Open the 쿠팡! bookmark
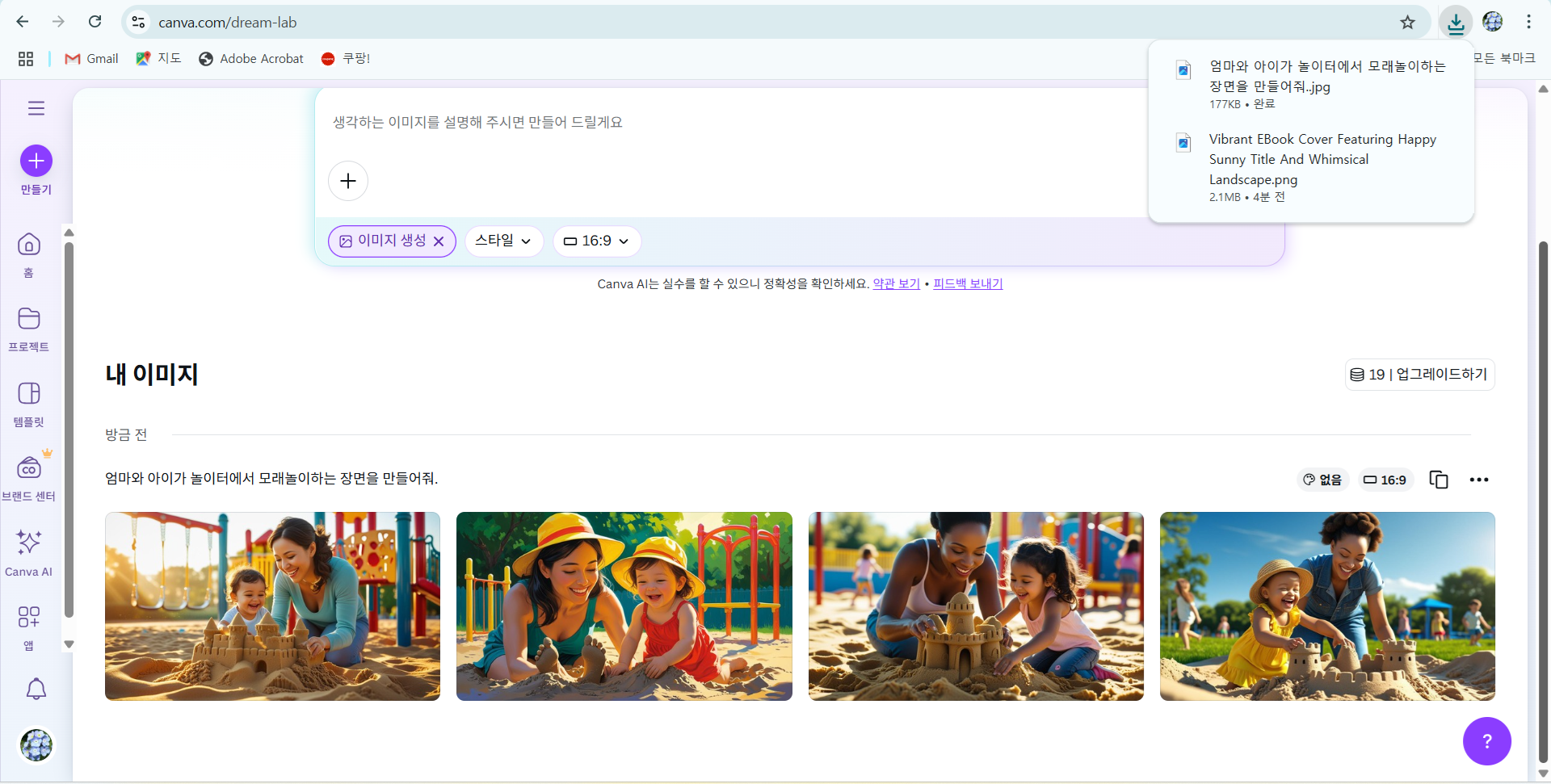 [346, 59]
